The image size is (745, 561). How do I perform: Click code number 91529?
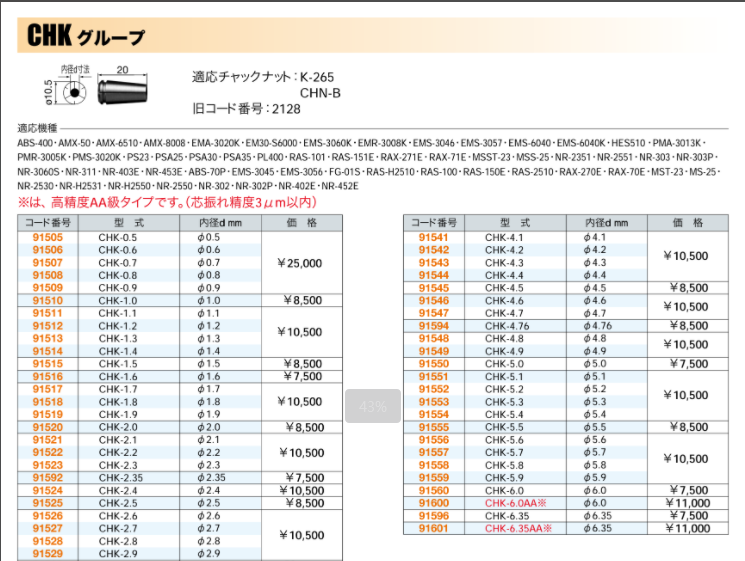(x=48, y=554)
